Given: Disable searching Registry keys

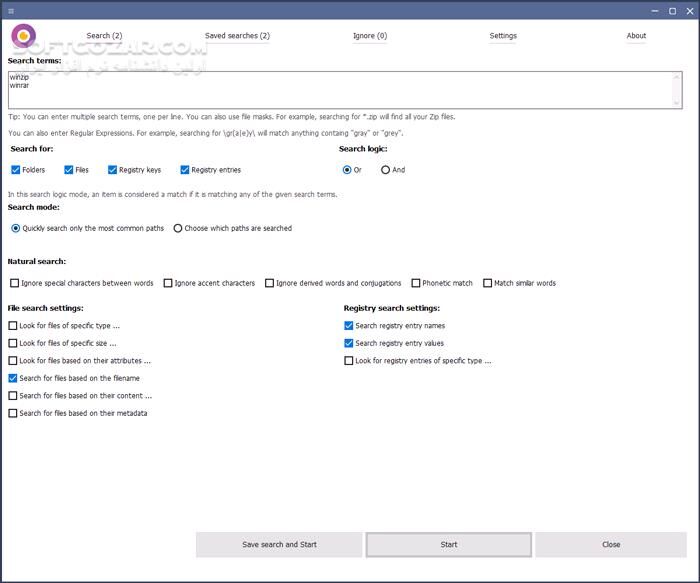Looking at the screenshot, I should point(112,170).
